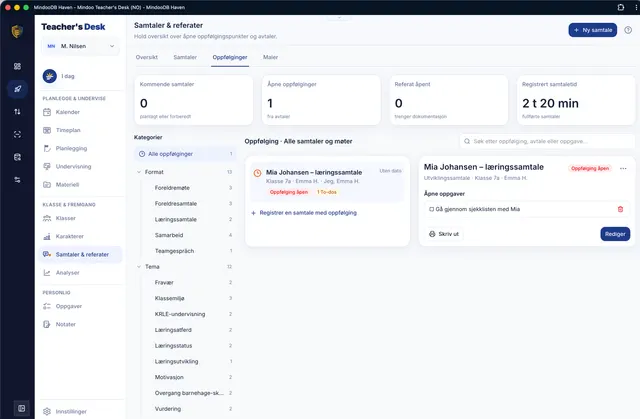Go to Planlegging in sidebar

tap(81, 148)
